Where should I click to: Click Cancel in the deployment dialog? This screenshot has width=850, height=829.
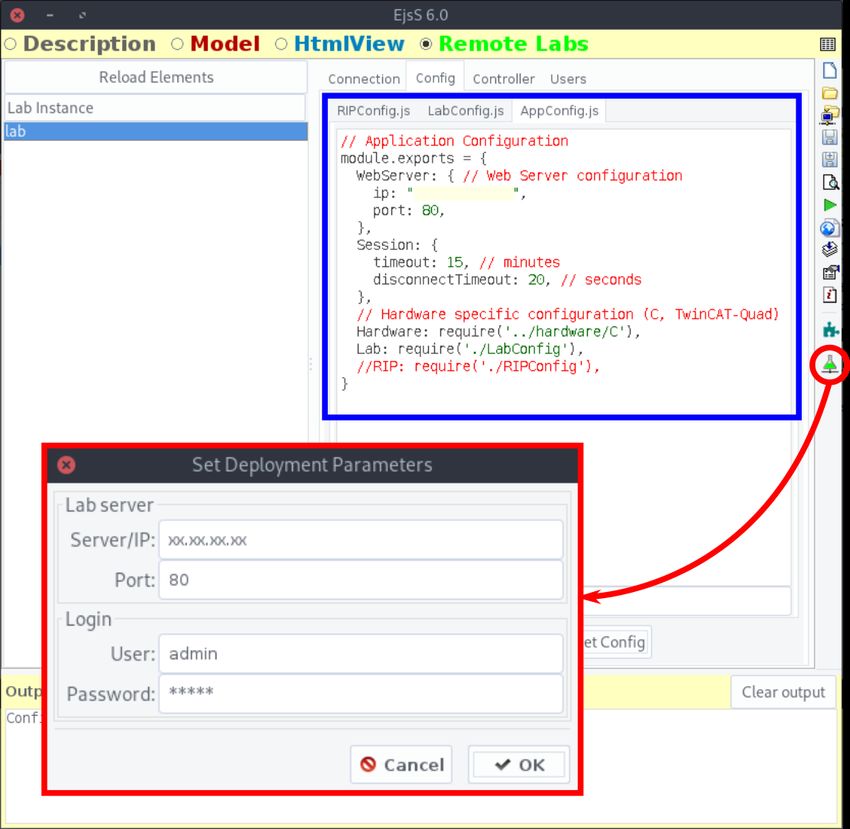point(402,764)
